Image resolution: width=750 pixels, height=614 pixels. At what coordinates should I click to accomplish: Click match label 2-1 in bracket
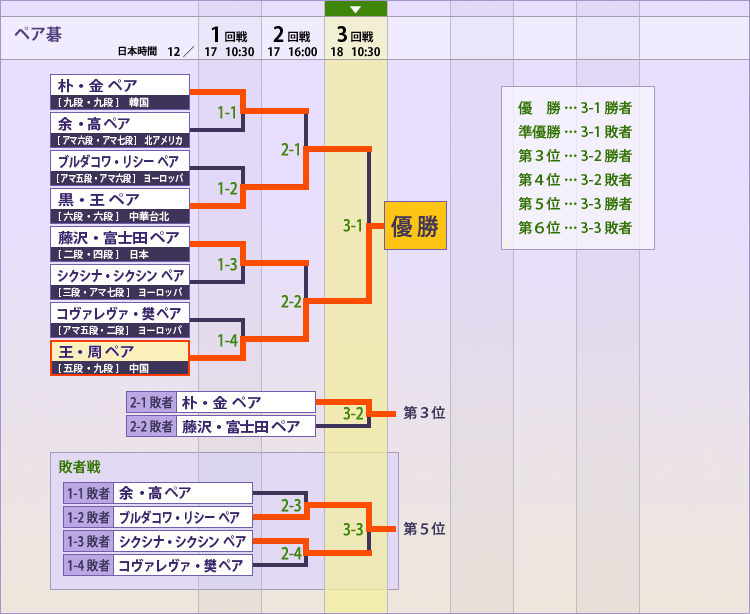pyautogui.click(x=291, y=150)
